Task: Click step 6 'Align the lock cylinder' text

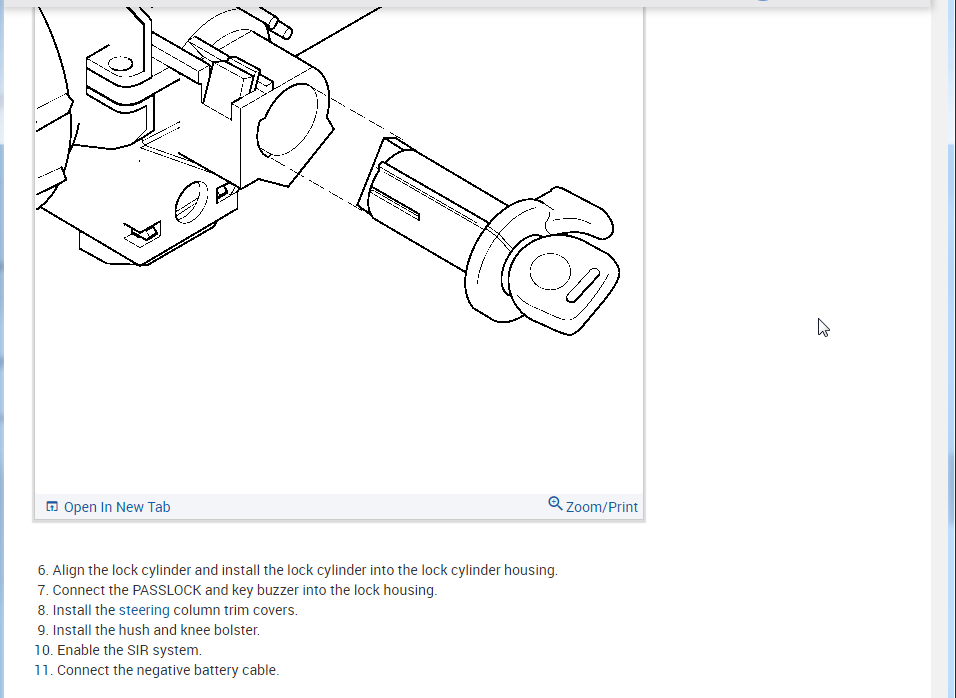Action: tap(305, 571)
